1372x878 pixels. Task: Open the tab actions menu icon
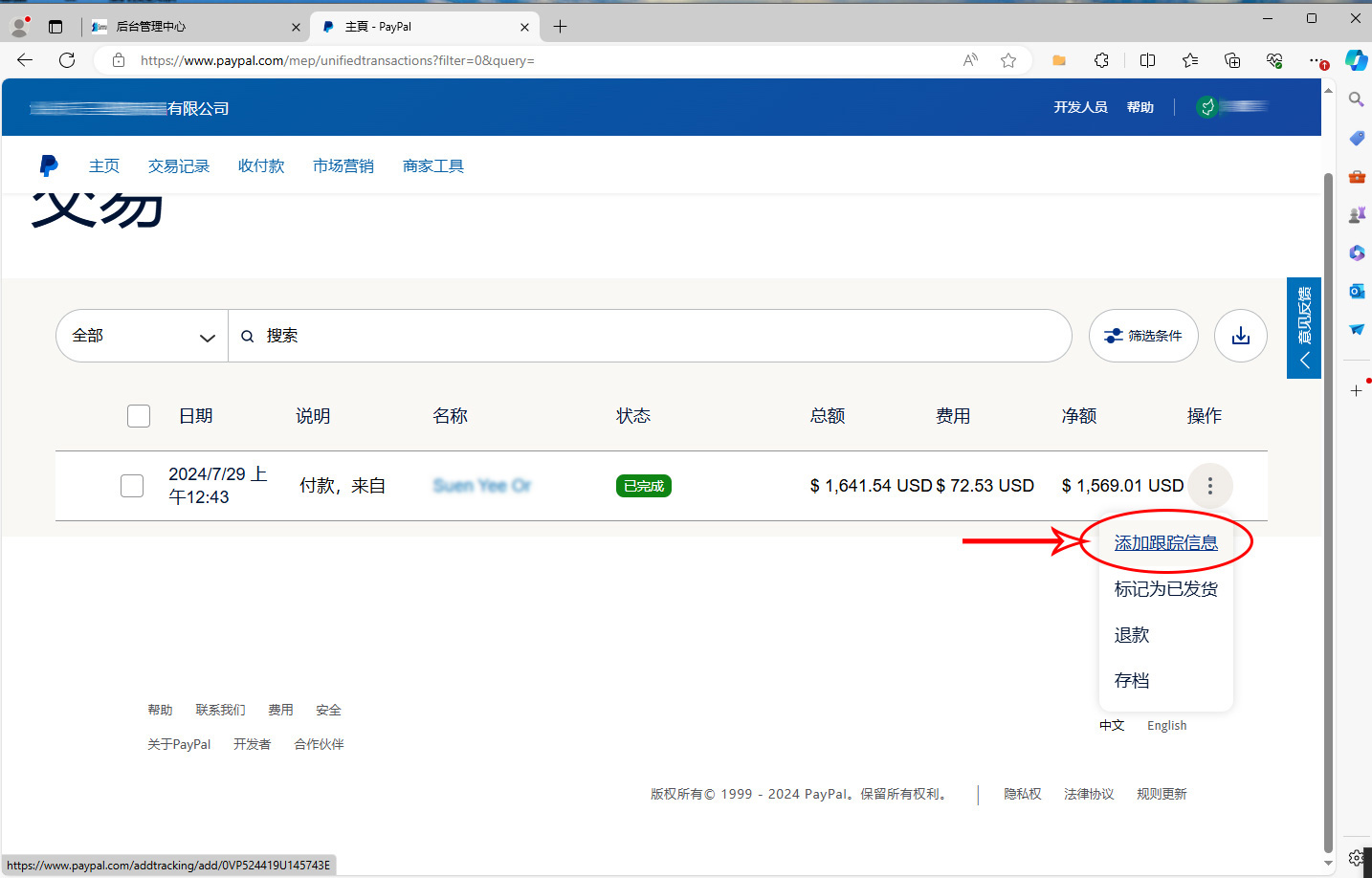pyautogui.click(x=55, y=27)
